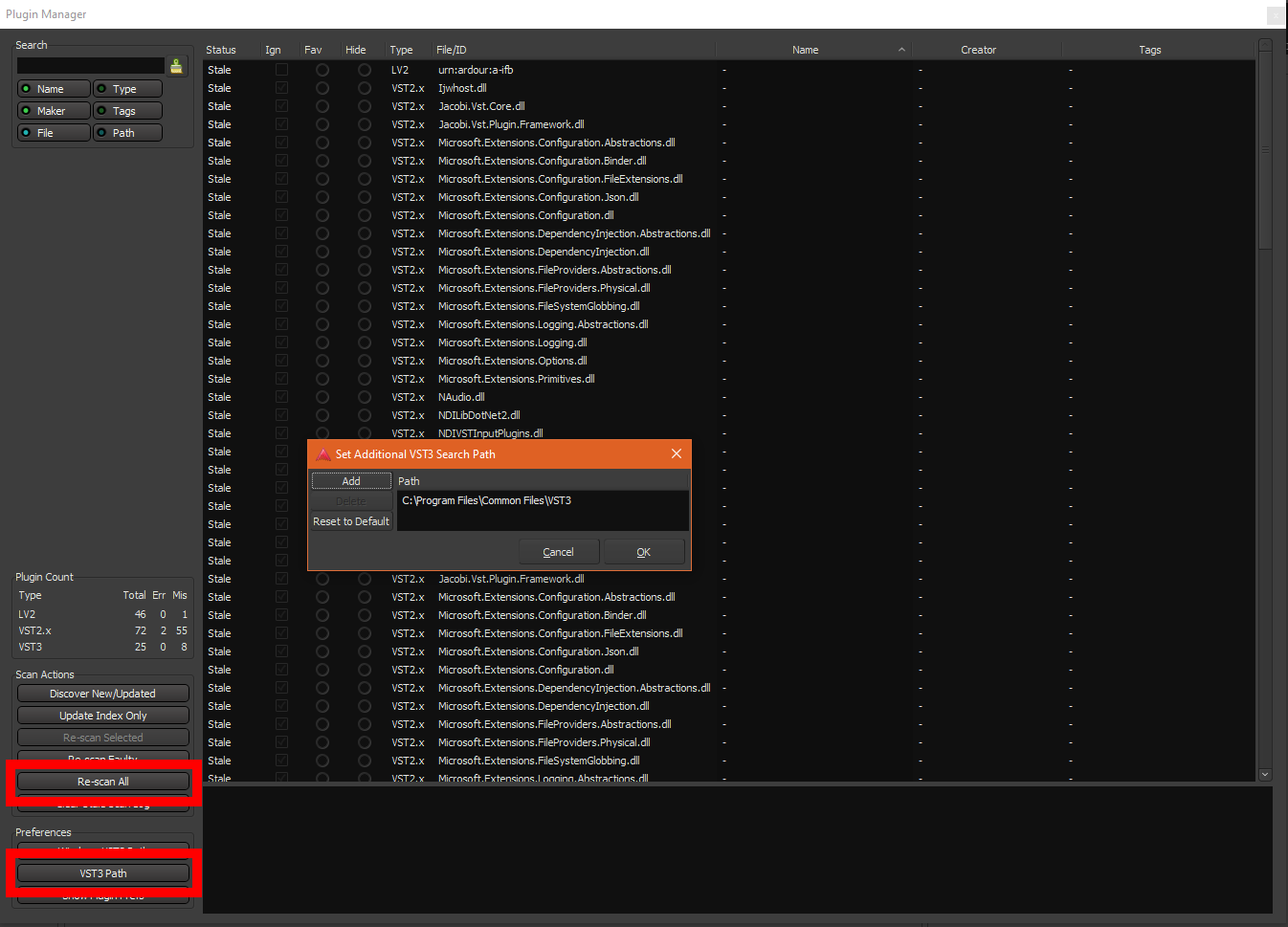The width and height of the screenshot is (1288, 927).
Task: Clear the search field with the brush icon
Action: tap(176, 66)
